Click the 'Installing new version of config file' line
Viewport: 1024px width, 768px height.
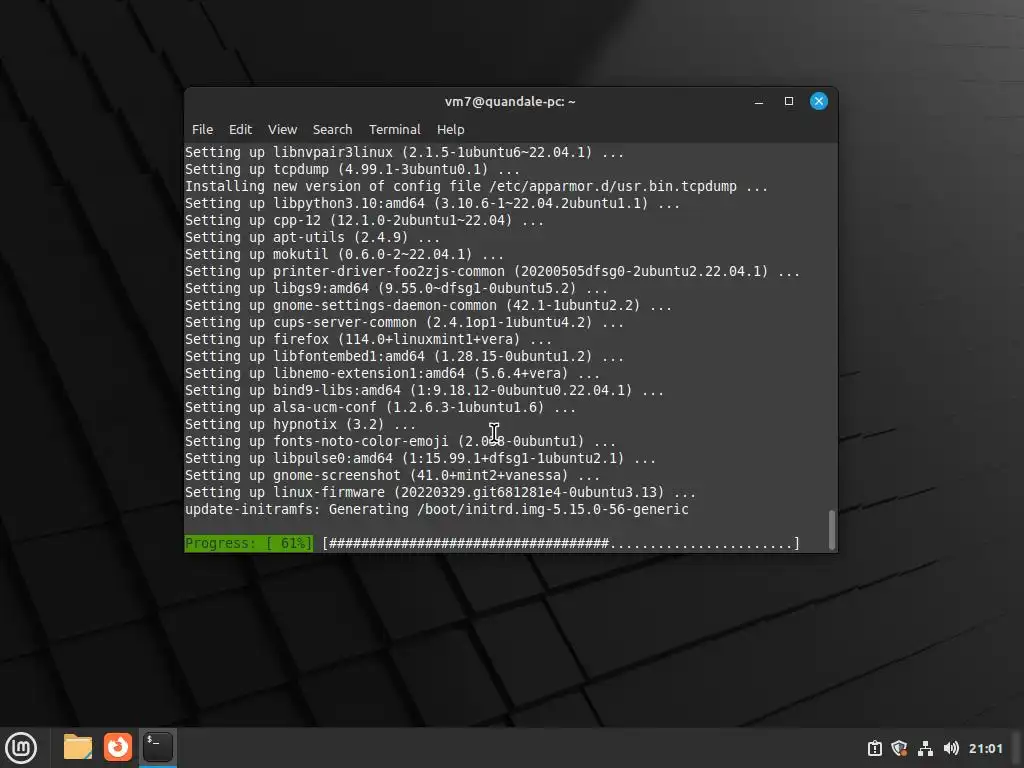pos(476,186)
